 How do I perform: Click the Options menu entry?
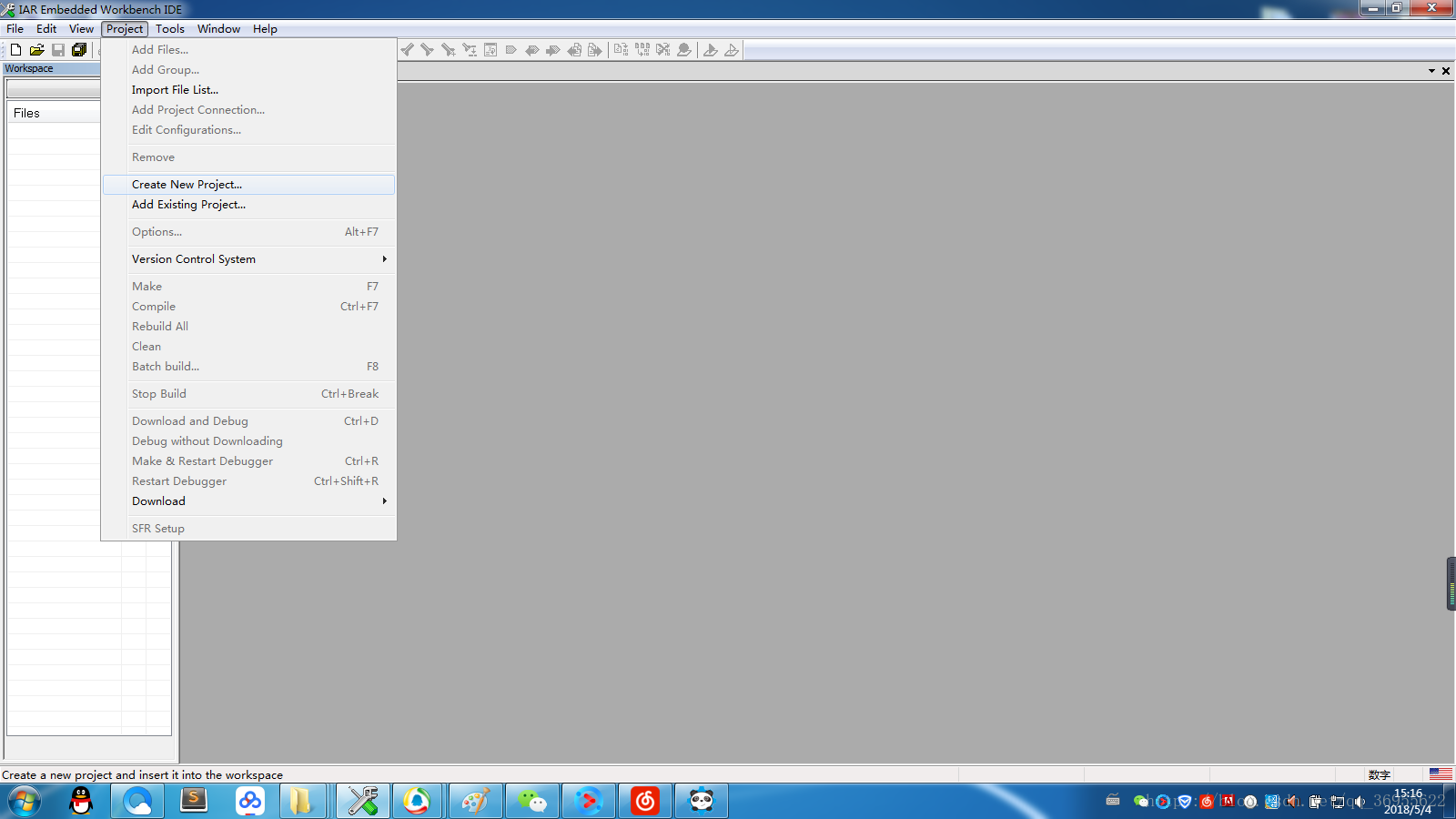point(248,232)
